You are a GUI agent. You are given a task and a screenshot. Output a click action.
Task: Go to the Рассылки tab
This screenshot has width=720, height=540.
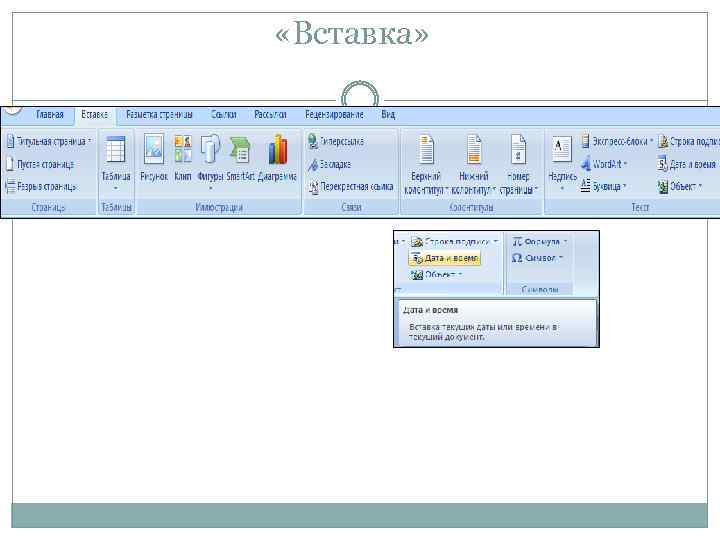(270, 115)
